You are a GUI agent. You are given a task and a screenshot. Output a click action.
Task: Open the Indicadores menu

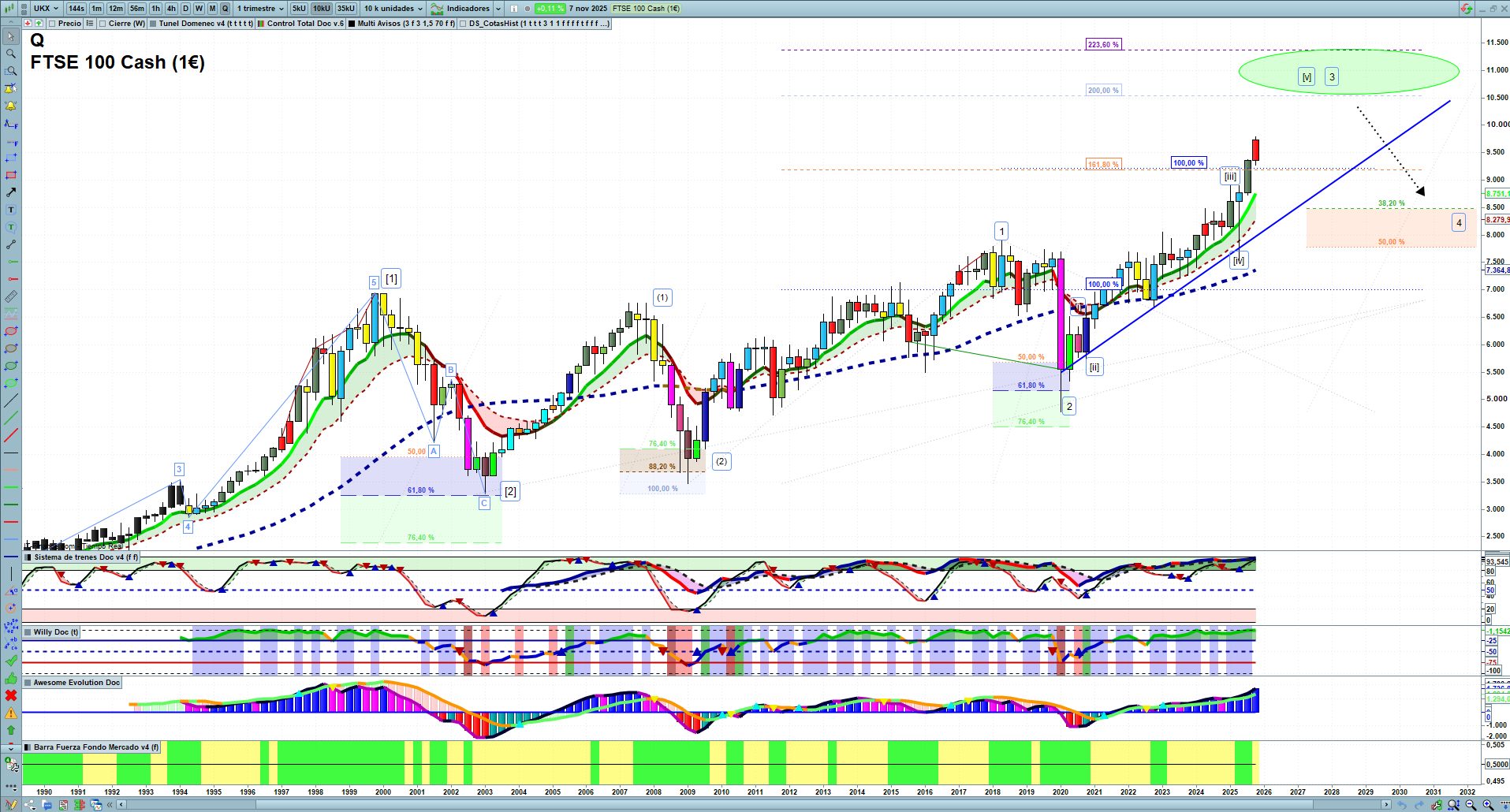coord(467,9)
